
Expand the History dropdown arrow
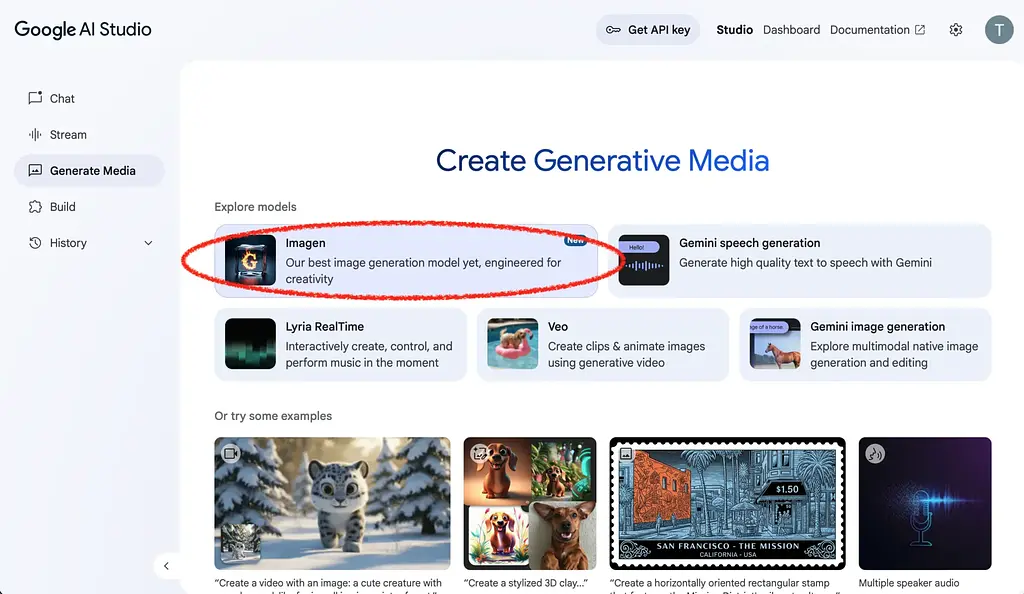tap(149, 243)
